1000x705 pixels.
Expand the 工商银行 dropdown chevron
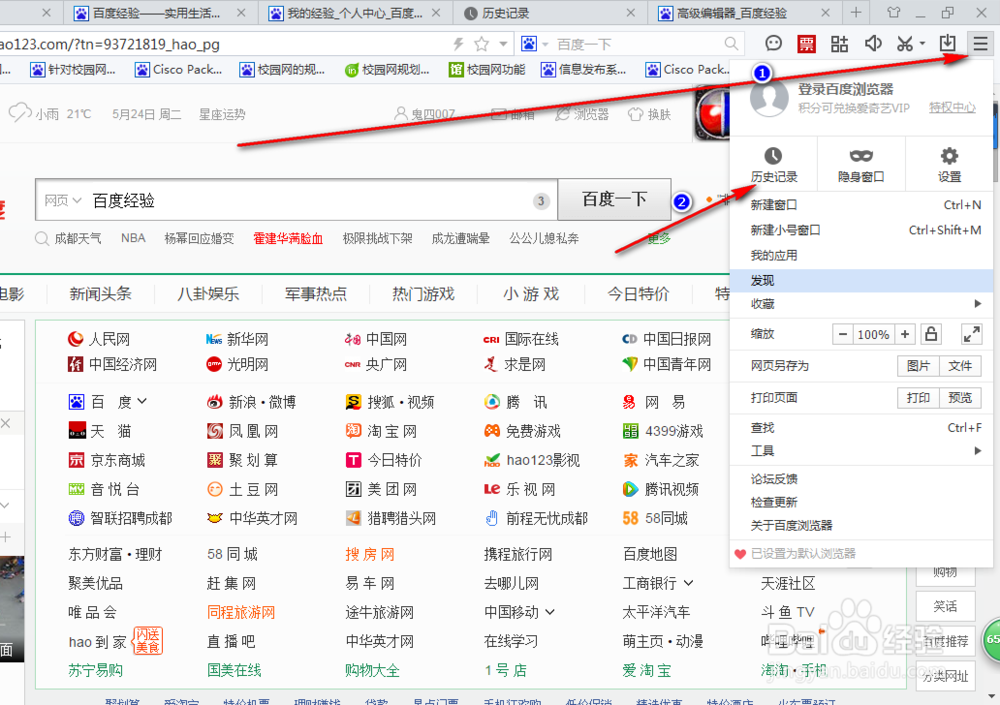689,583
